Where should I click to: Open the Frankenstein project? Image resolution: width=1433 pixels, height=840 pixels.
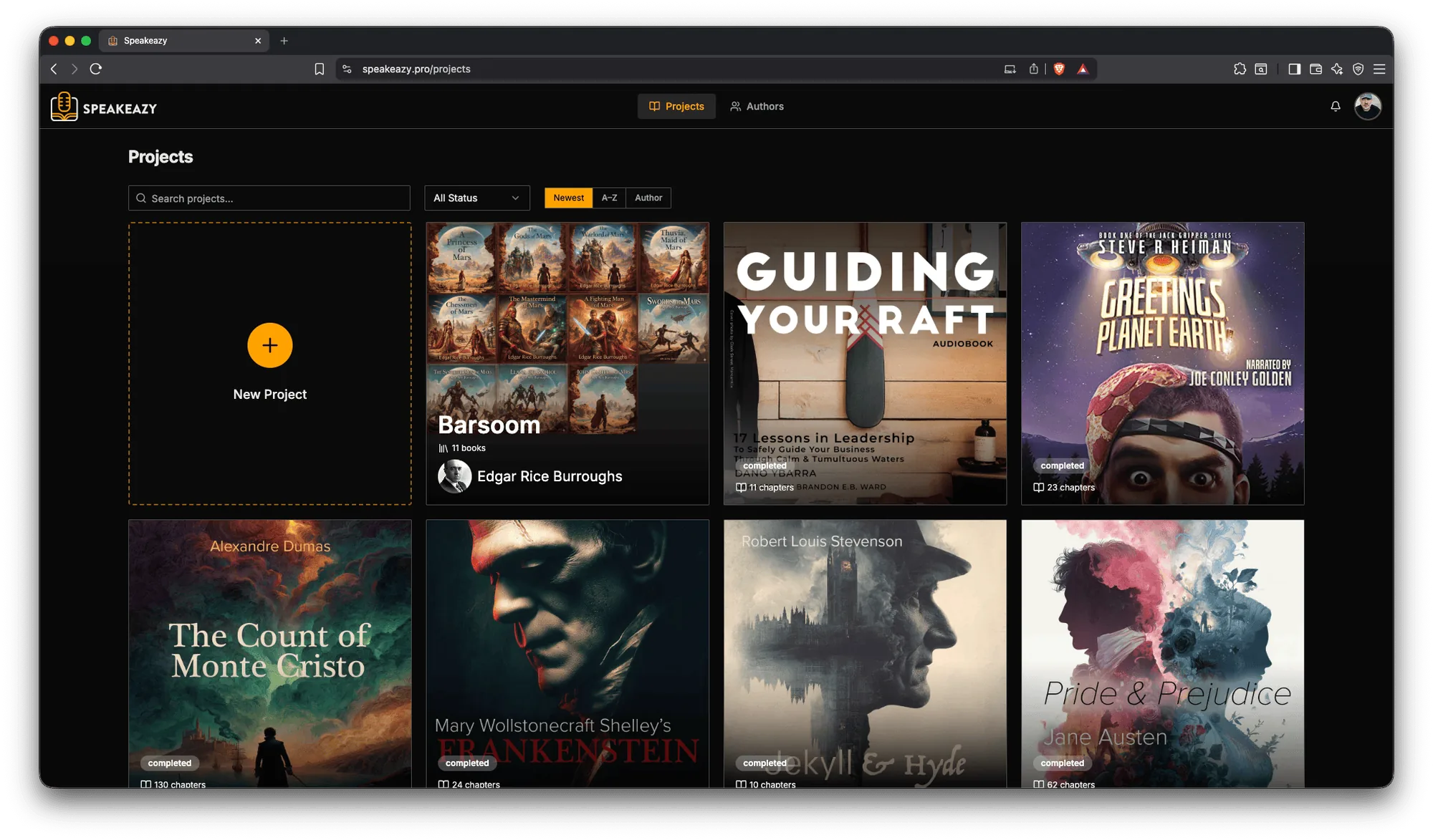[x=567, y=654]
